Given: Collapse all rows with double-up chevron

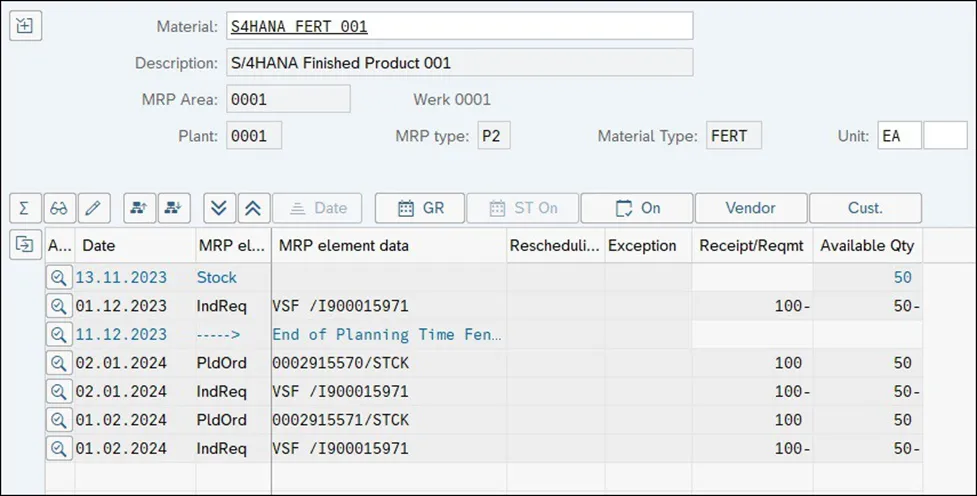Looking at the screenshot, I should 253,208.
